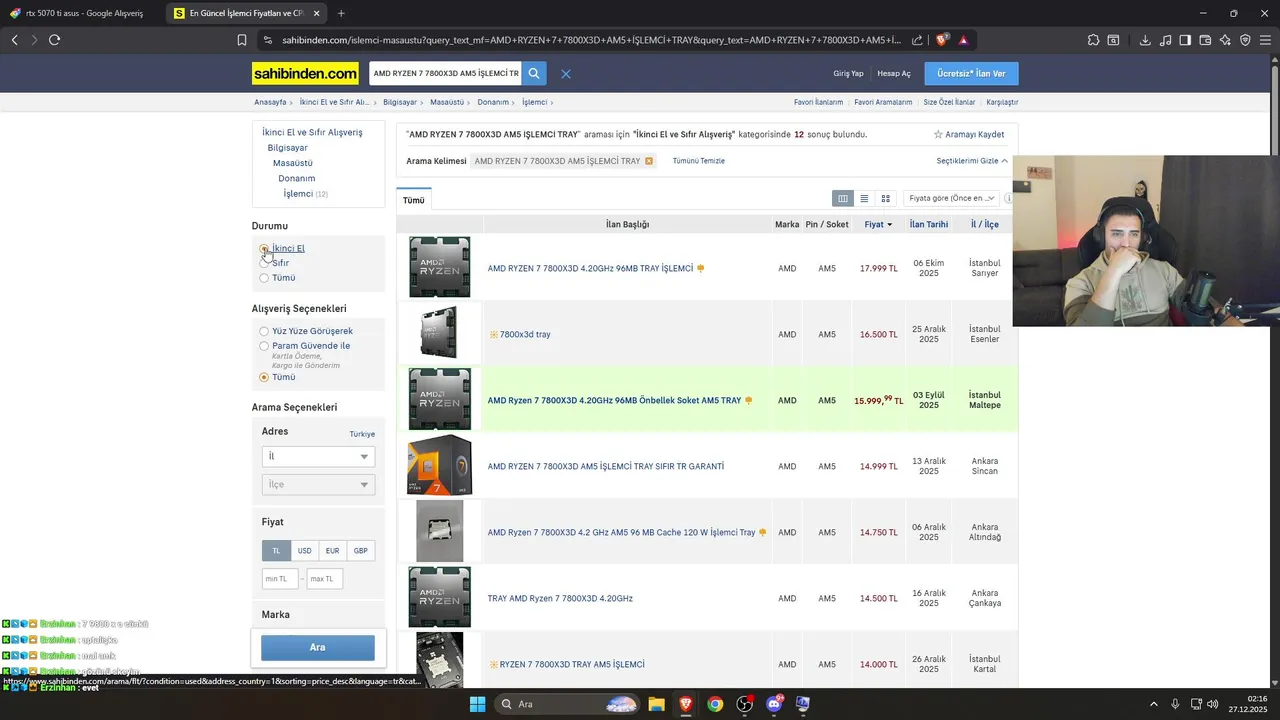Click the star icon beside Aramayı Kaydet
Screen dimensions: 1280x720
tap(938, 134)
